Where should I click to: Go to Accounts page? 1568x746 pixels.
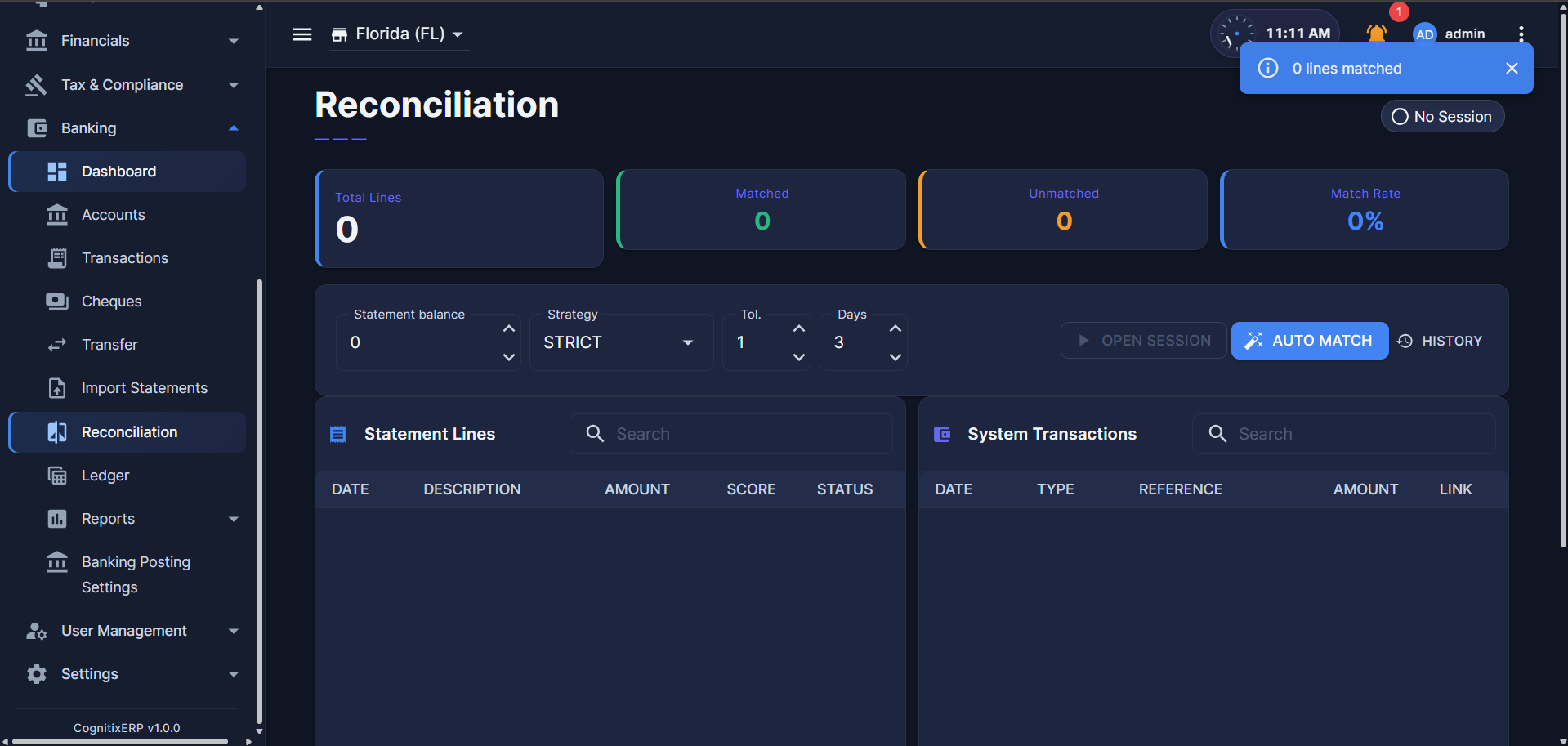pos(127,215)
